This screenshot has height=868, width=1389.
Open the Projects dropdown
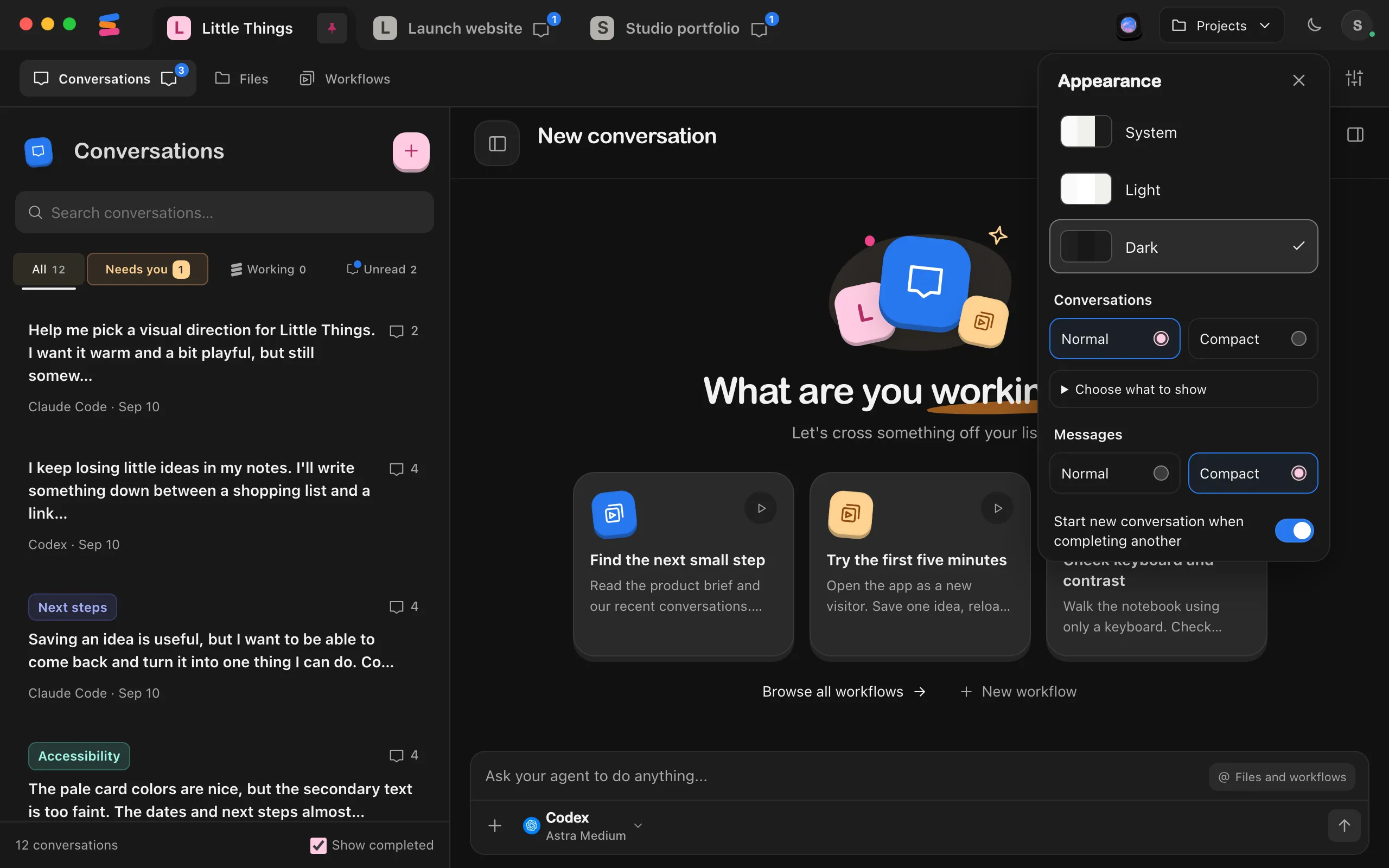pos(1221,25)
